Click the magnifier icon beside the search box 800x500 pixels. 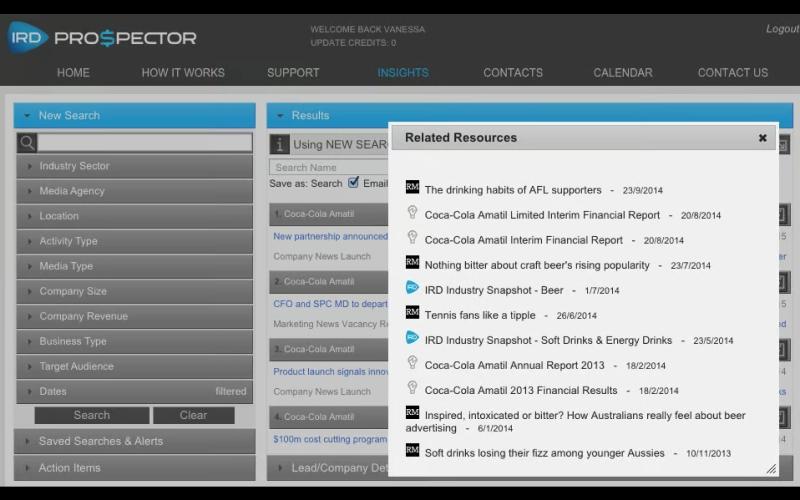point(27,143)
